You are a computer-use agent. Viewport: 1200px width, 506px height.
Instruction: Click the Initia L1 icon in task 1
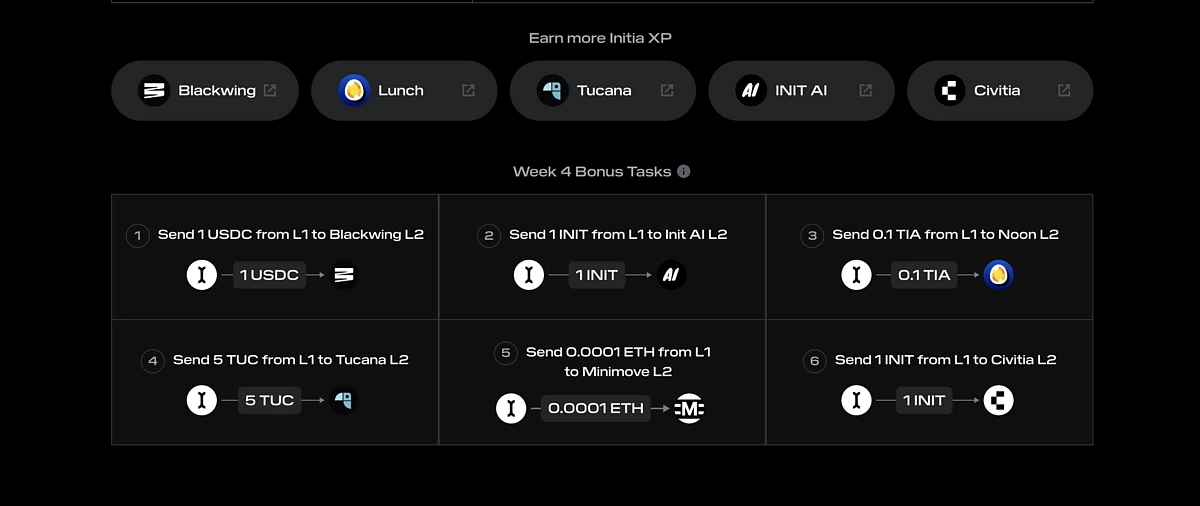point(202,274)
